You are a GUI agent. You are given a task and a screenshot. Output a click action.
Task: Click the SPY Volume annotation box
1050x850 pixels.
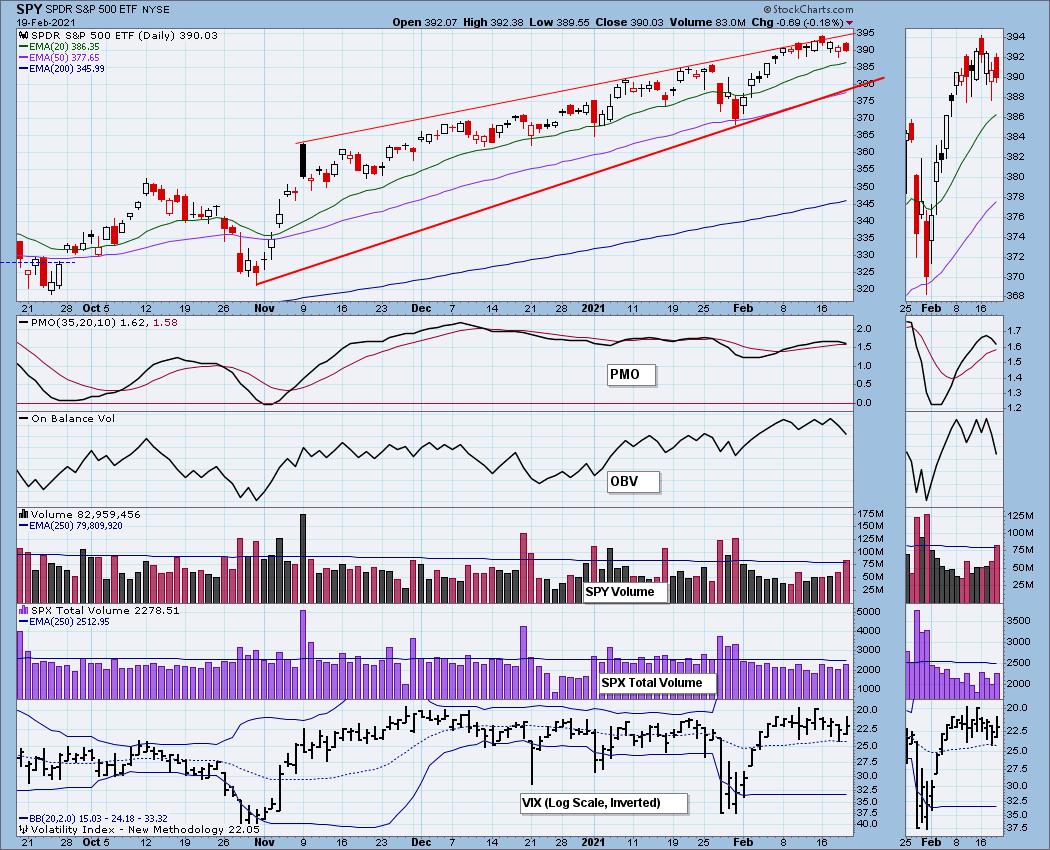point(625,591)
